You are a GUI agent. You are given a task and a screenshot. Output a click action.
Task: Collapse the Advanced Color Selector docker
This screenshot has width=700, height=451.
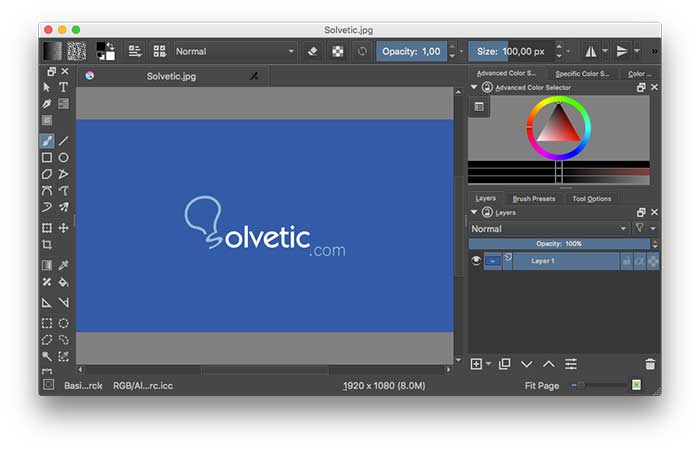pos(474,87)
